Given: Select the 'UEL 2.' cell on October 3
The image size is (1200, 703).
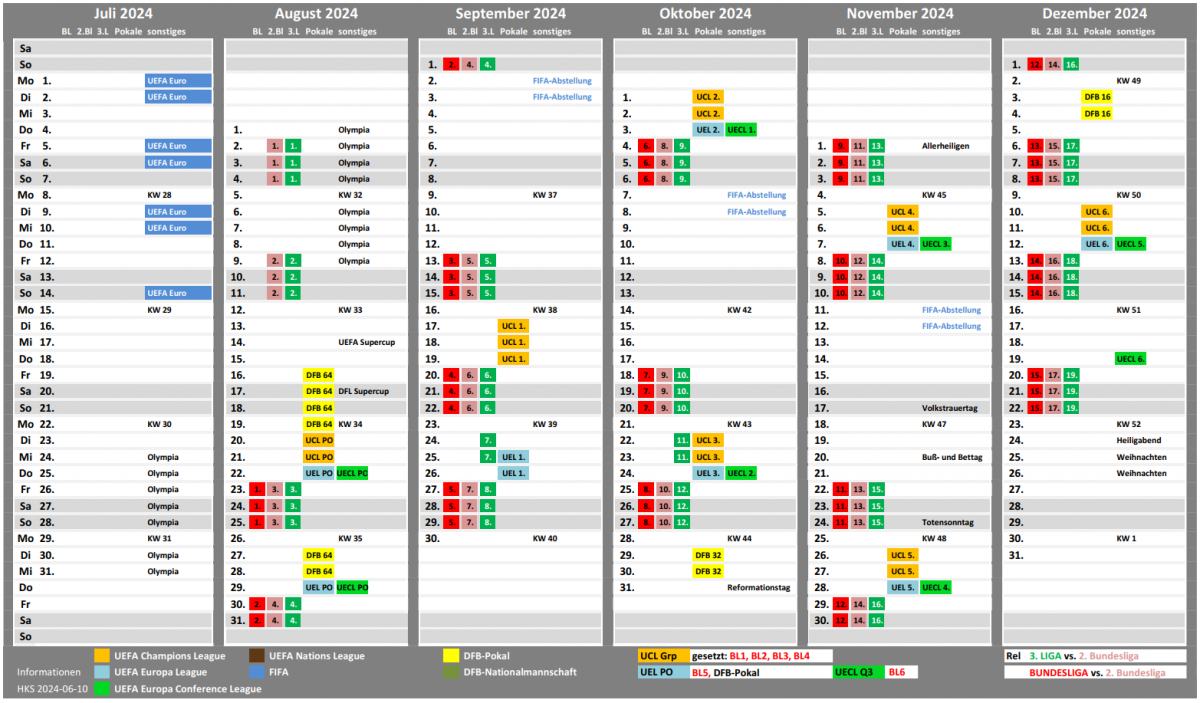Looking at the screenshot, I should click(x=708, y=130).
